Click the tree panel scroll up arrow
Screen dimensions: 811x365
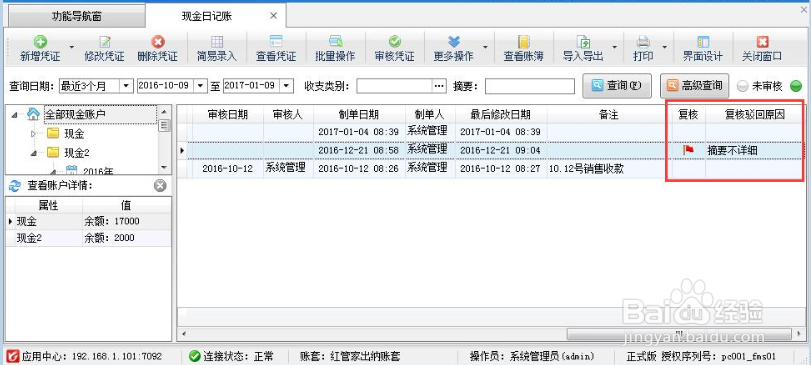pyautogui.click(x=164, y=111)
